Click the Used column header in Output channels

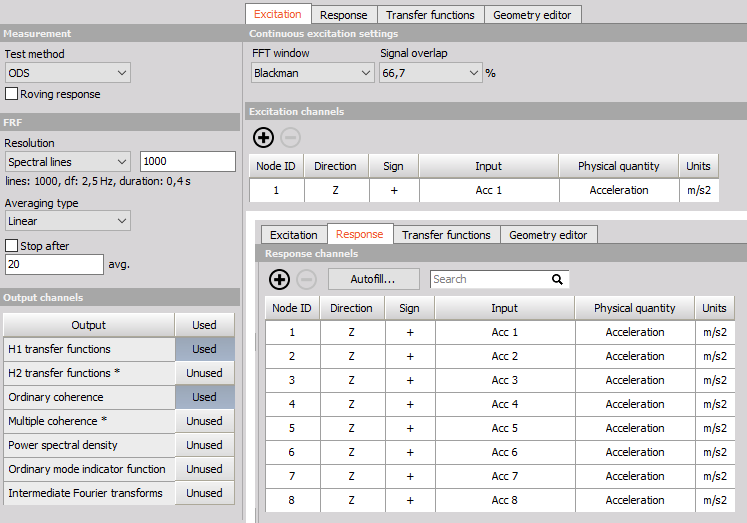pos(204,325)
